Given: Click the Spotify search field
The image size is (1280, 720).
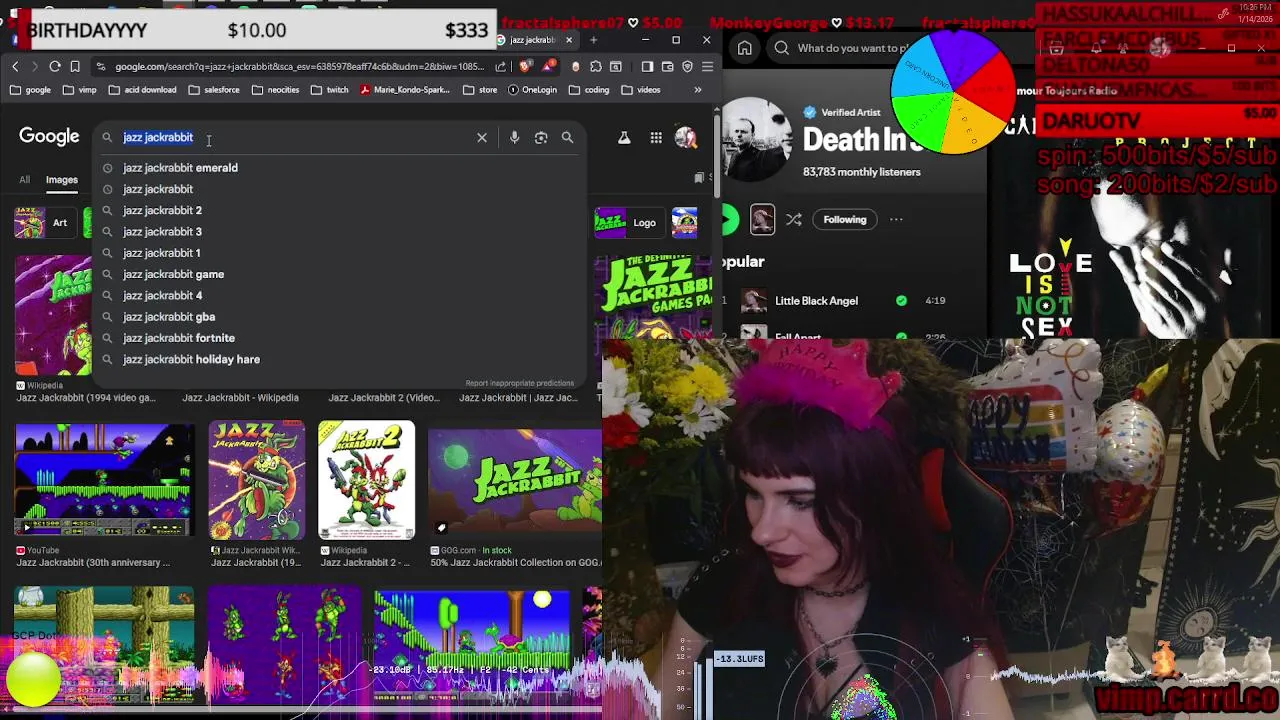Looking at the screenshot, I should click(x=851, y=48).
